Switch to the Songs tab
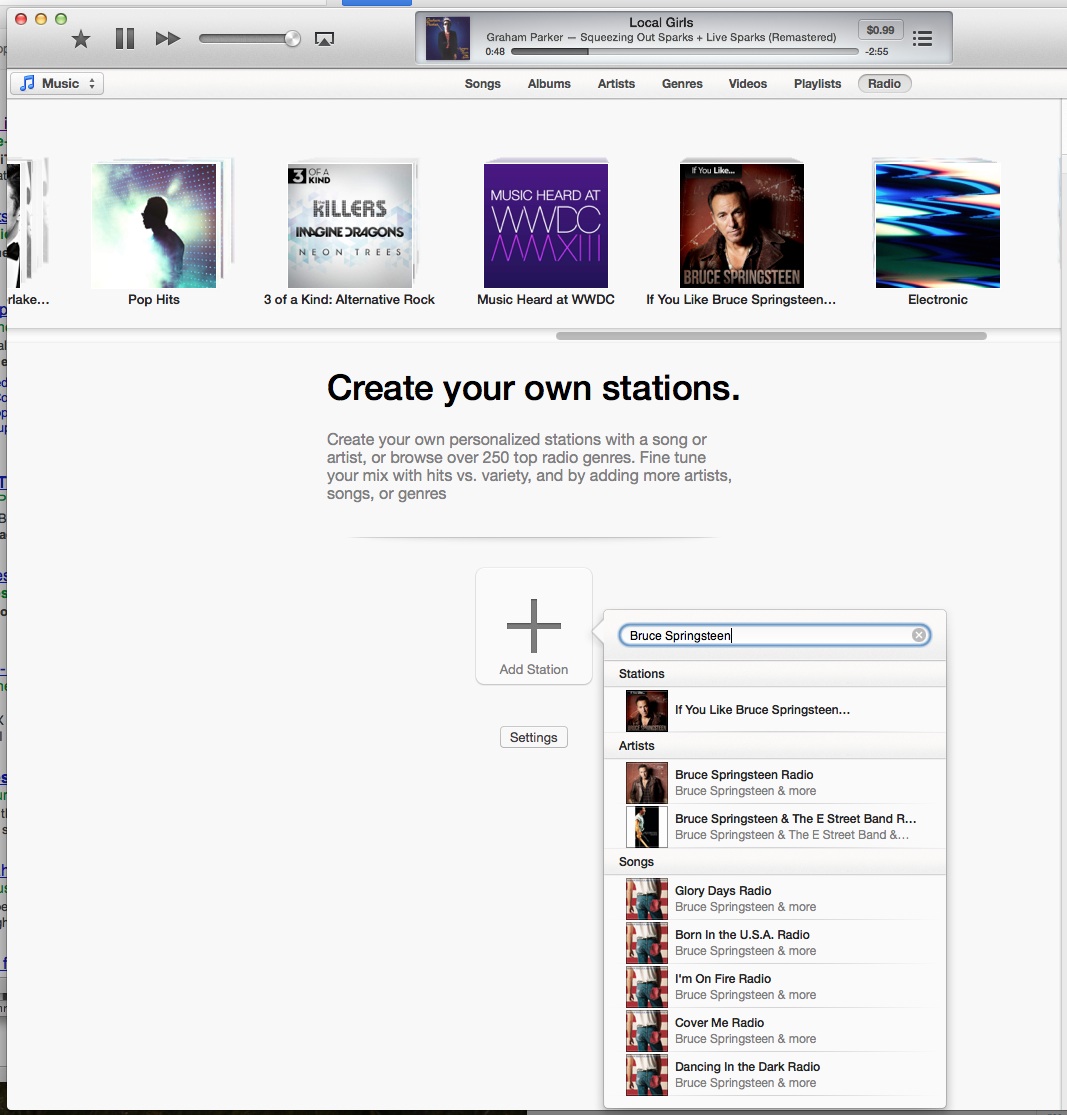1067x1115 pixels. point(482,84)
